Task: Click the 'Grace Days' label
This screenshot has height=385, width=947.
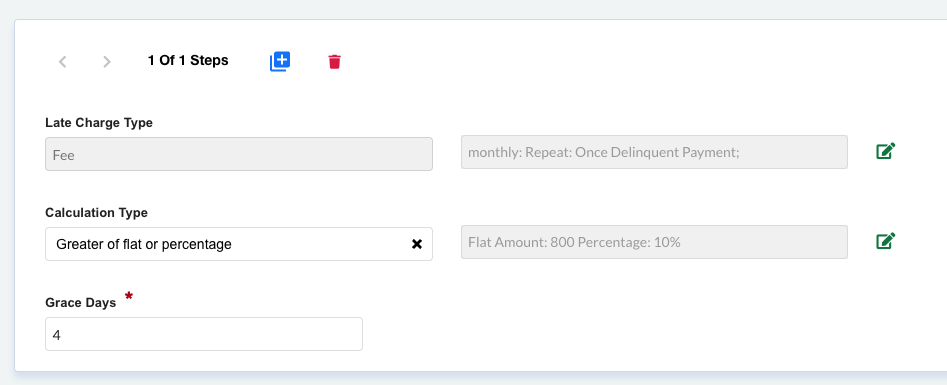Action: pyautogui.click(x=81, y=303)
